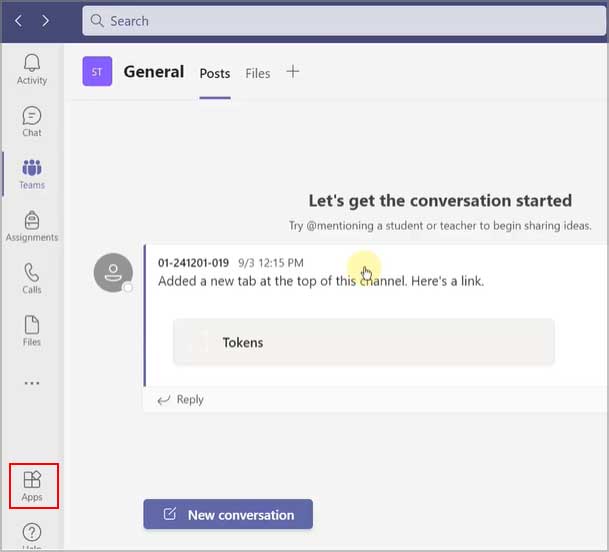
Task: Open Chat from the sidebar
Action: (32, 122)
